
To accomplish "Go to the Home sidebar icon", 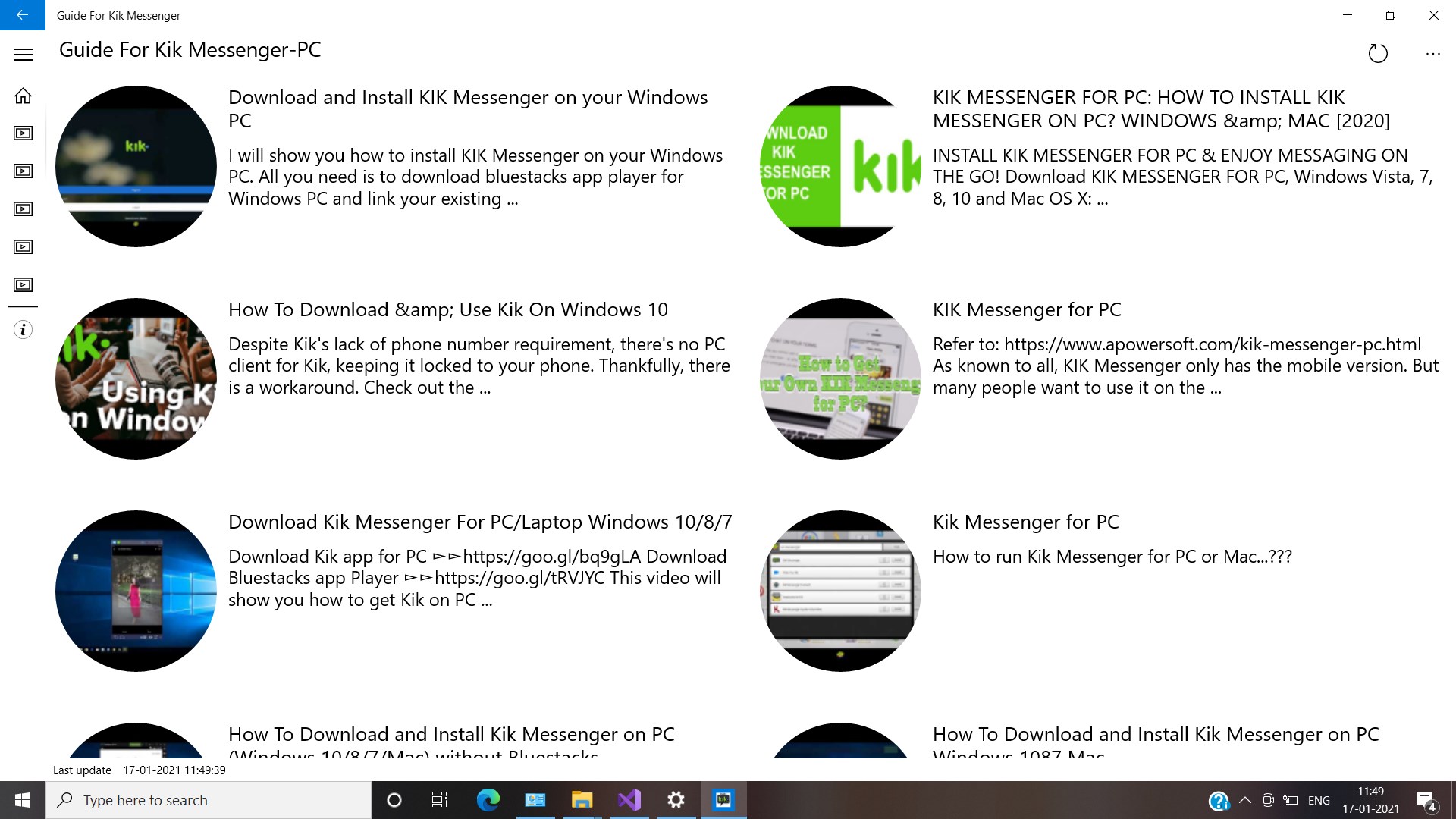I will (x=23, y=96).
